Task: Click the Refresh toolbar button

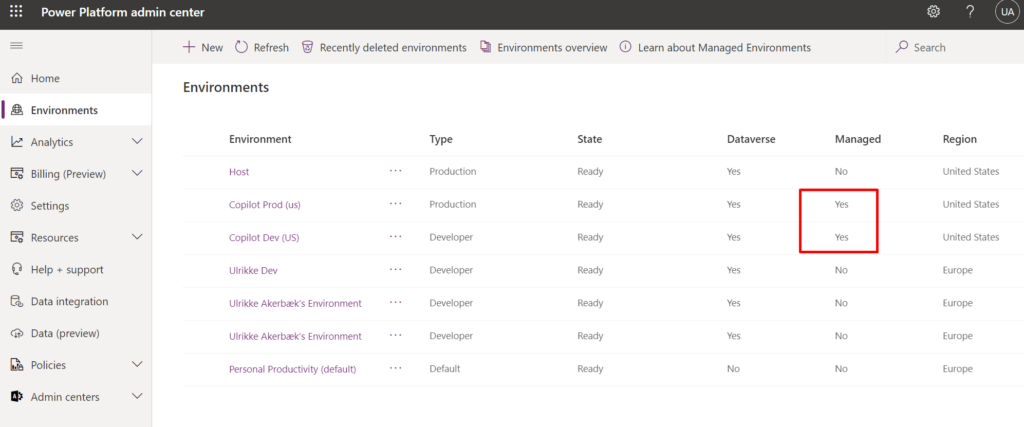Action: (261, 48)
